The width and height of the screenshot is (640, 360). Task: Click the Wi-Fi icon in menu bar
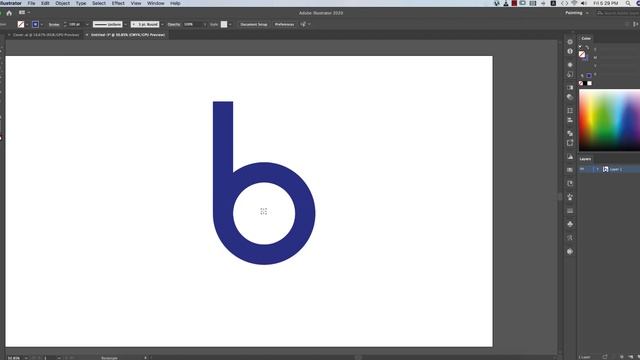(574, 3)
